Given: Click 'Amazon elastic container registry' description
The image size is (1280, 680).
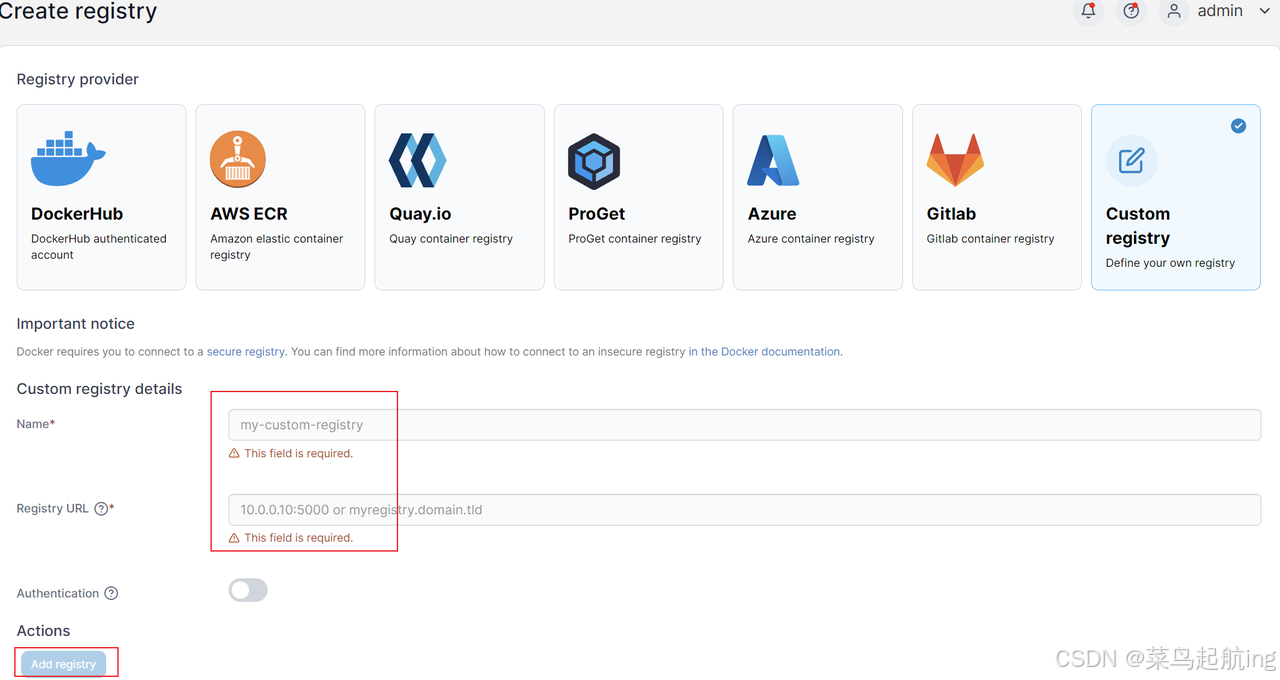Looking at the screenshot, I should click(x=277, y=247).
